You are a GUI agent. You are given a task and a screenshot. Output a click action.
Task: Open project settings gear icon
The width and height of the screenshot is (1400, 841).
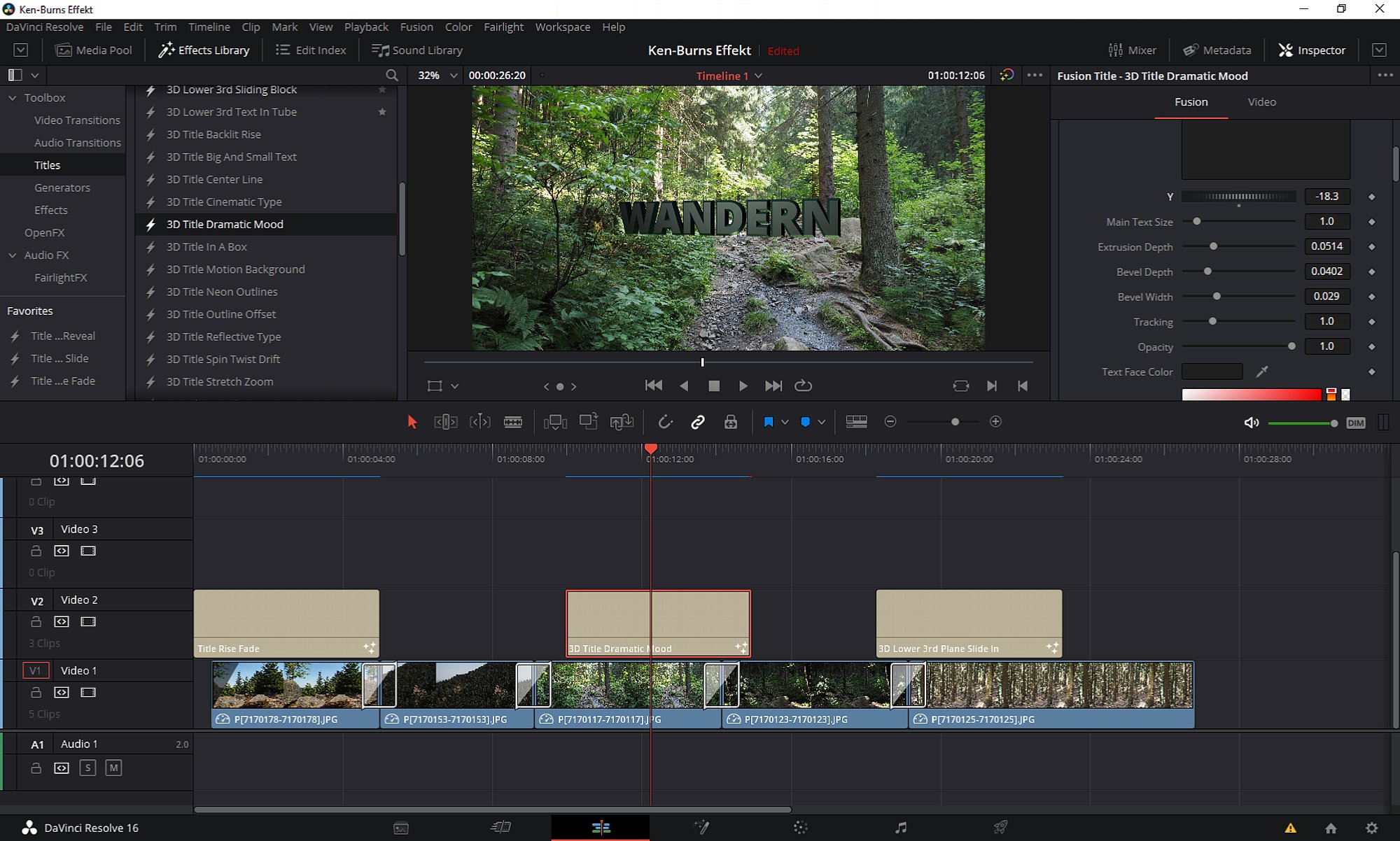(1371, 828)
